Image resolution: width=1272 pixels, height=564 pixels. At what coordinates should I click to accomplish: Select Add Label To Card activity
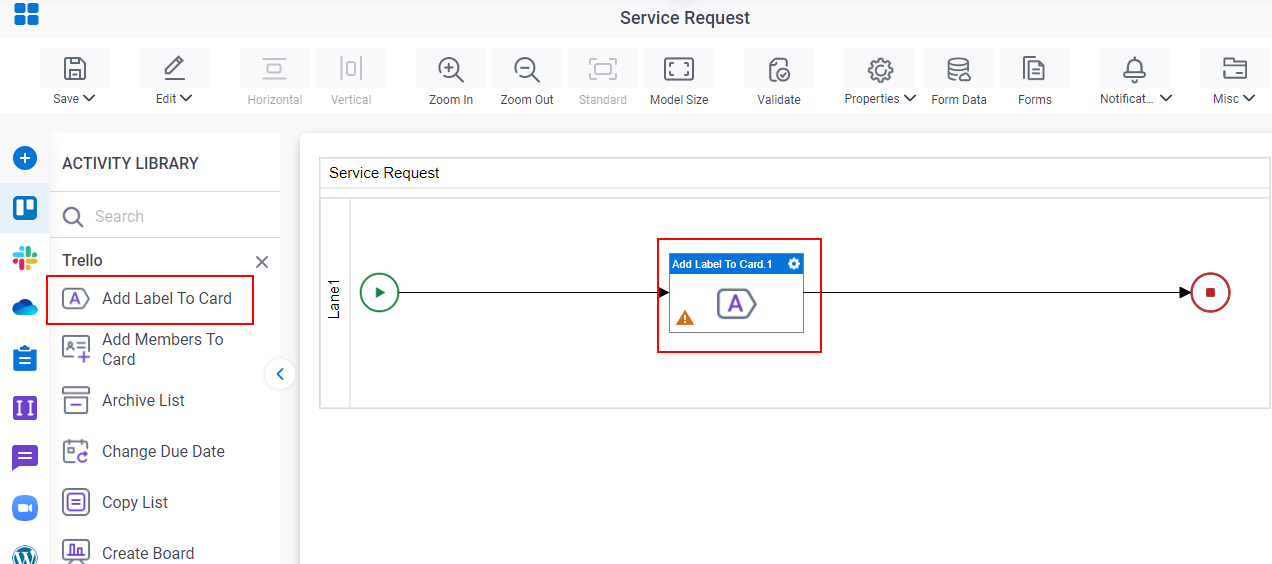pyautogui.click(x=150, y=298)
